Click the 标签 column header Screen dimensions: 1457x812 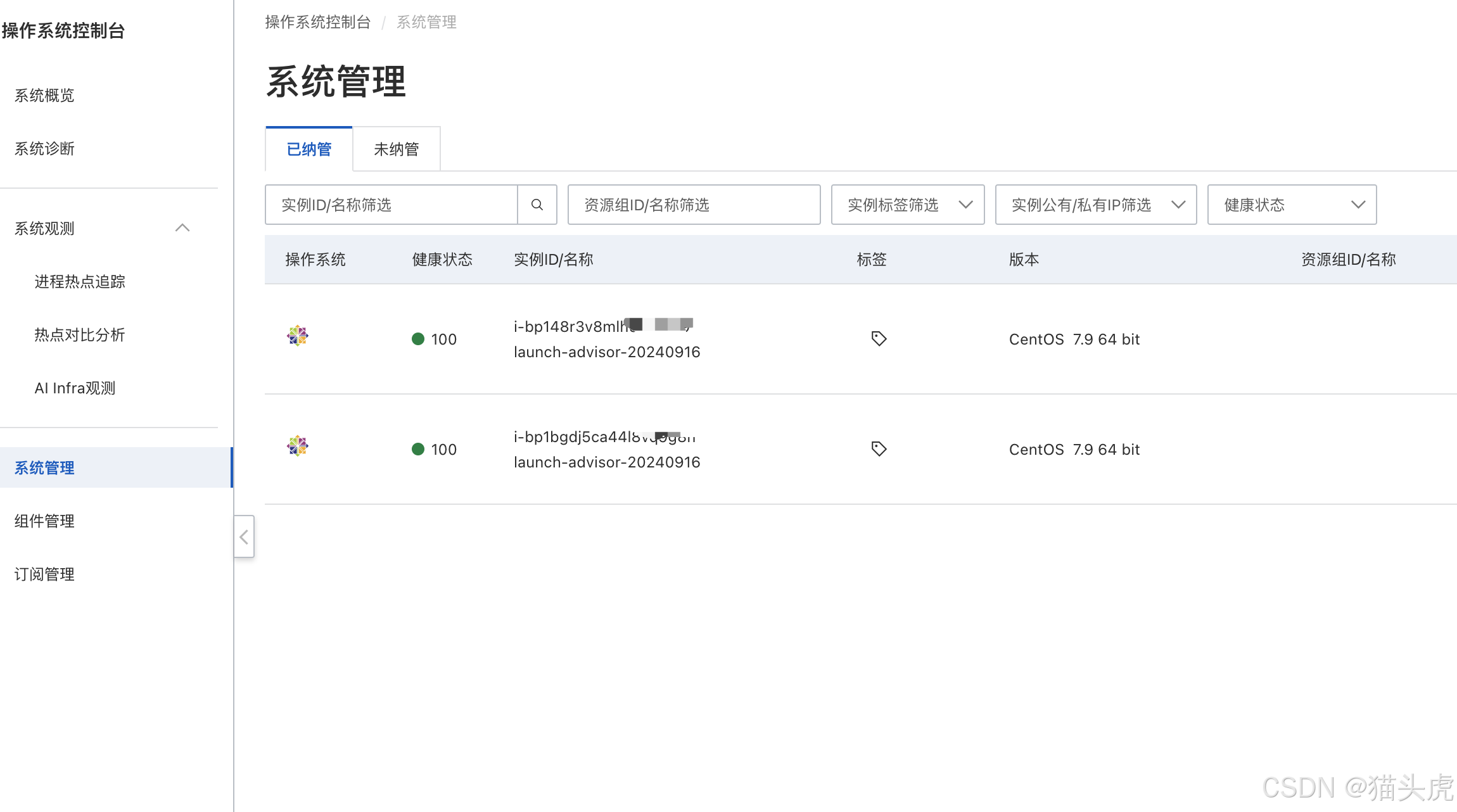[872, 260]
